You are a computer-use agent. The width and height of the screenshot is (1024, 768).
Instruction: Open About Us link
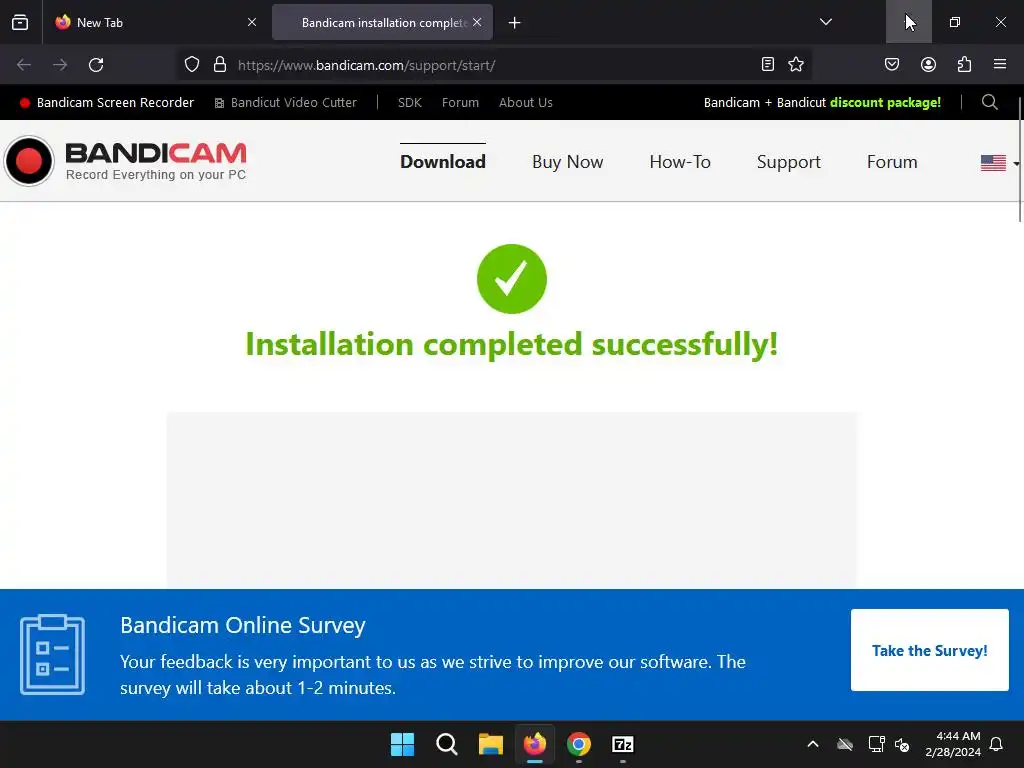pyautogui.click(x=526, y=103)
